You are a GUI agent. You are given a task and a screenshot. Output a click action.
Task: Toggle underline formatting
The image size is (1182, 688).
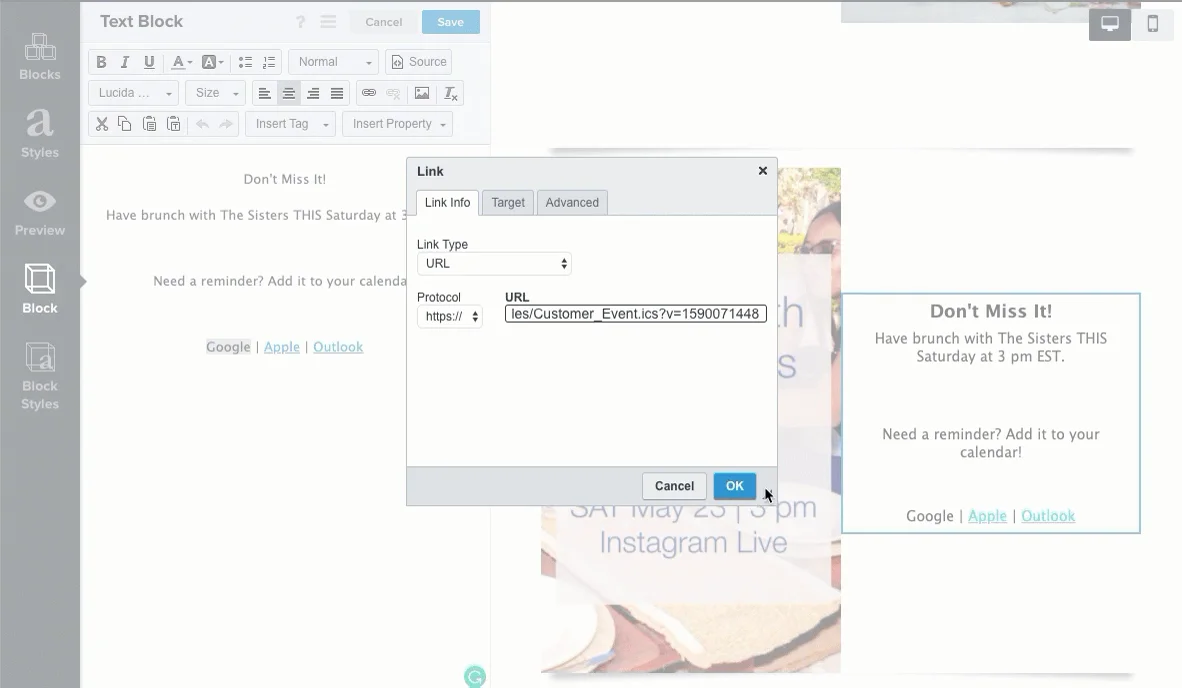click(149, 62)
